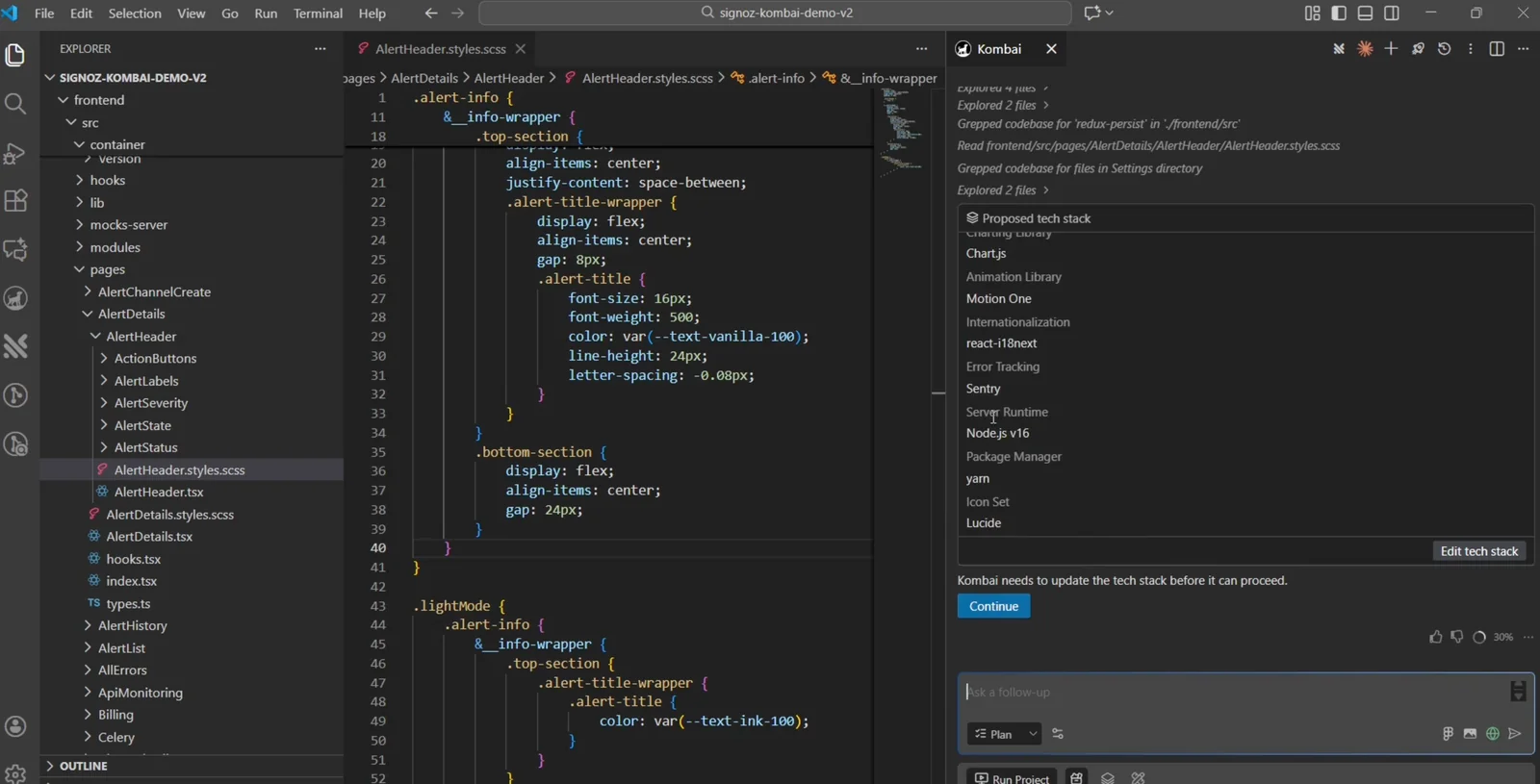Image resolution: width=1540 pixels, height=784 pixels.
Task: Collapse the AlertHeader folder
Action: click(x=141, y=337)
